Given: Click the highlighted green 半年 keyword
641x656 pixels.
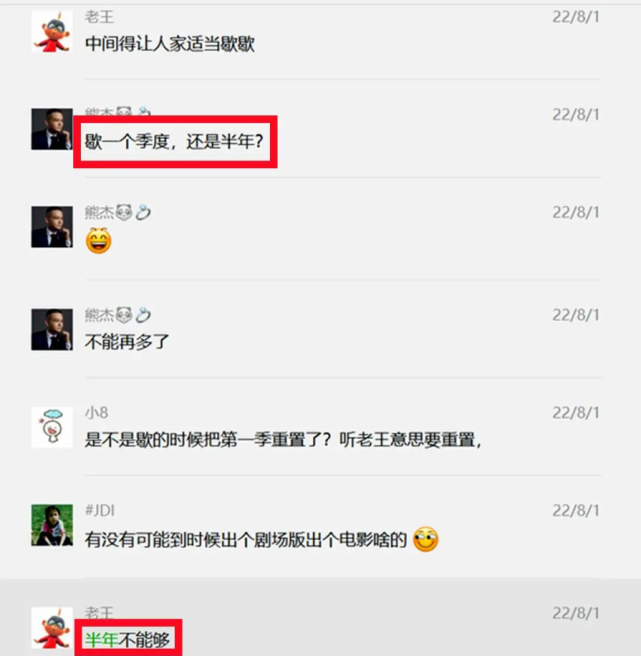Looking at the screenshot, I should pos(102,640).
